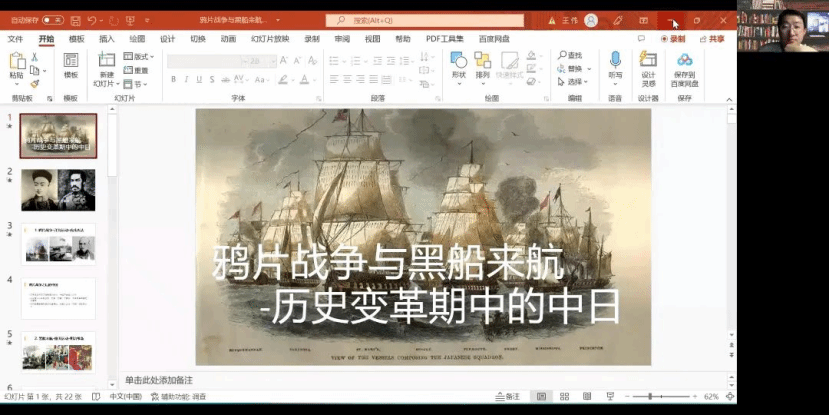
Task: Select slide 2 thumbnail with portraits
Action: coord(58,190)
